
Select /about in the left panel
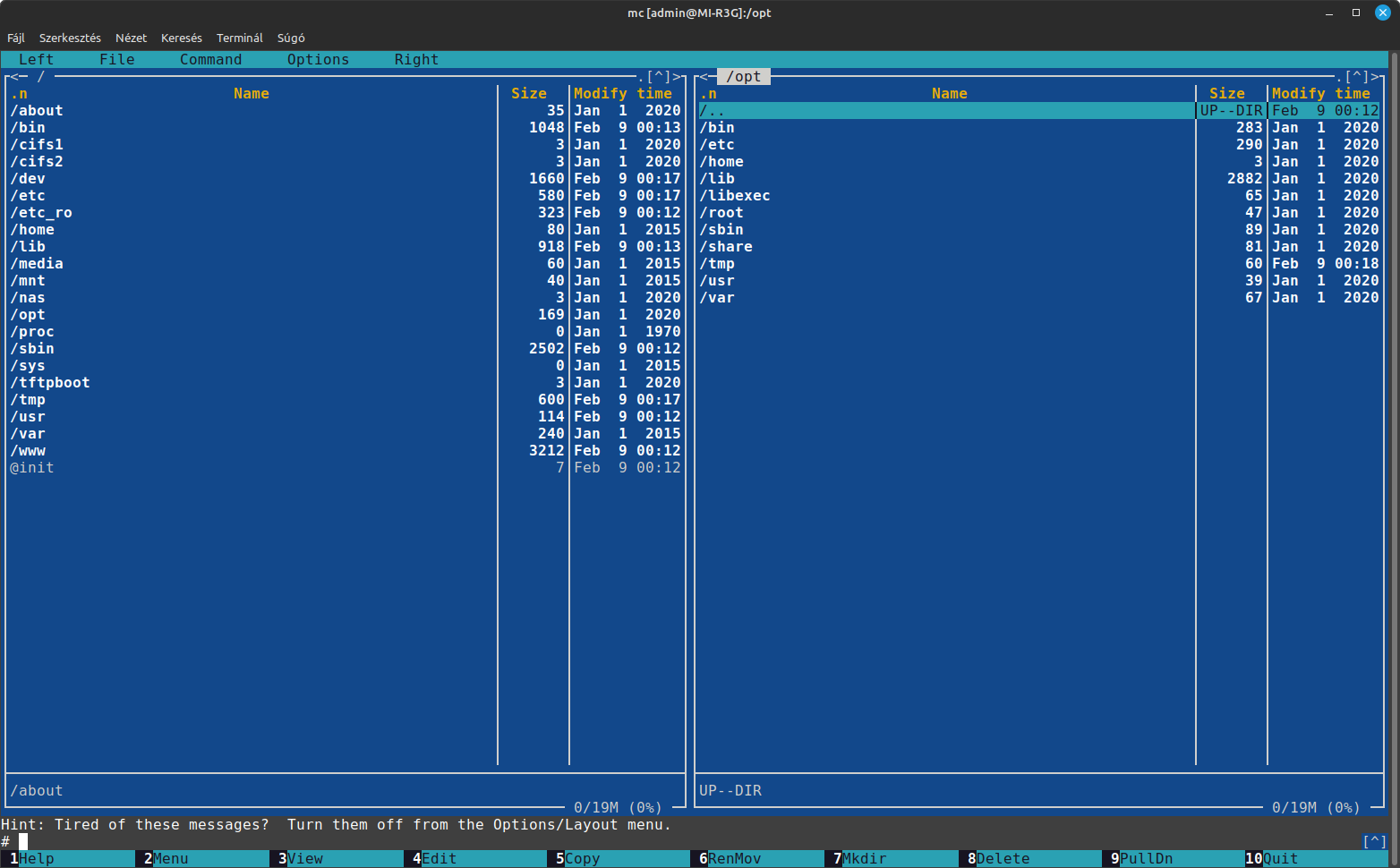(x=346, y=110)
